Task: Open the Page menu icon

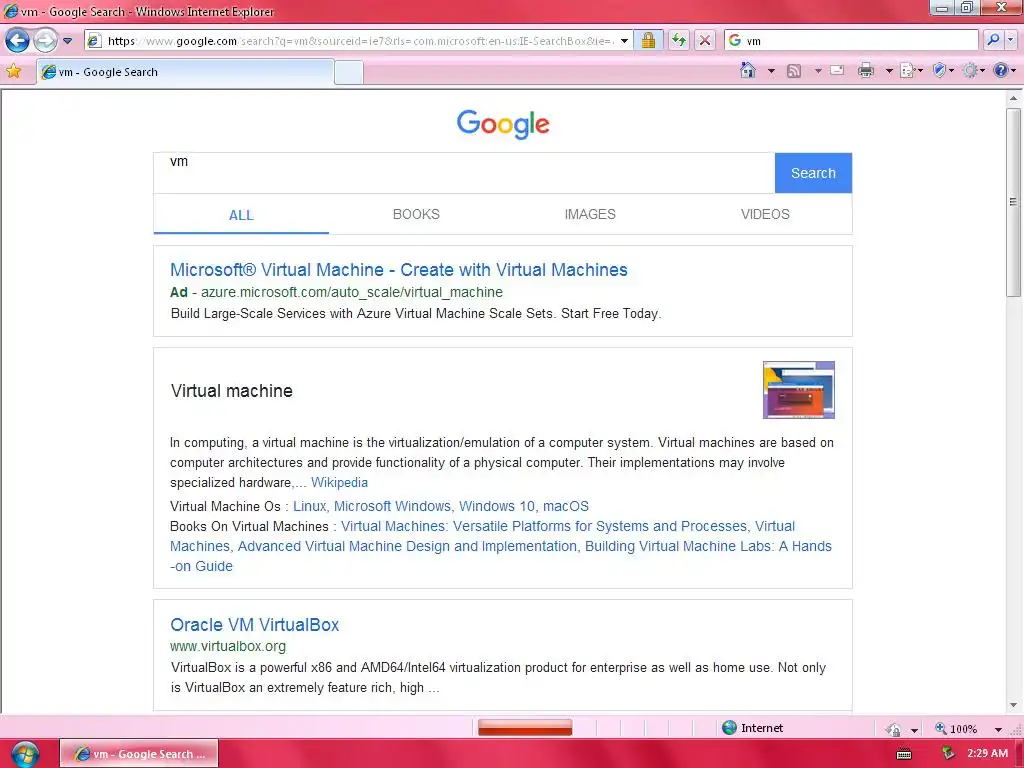Action: pos(910,70)
